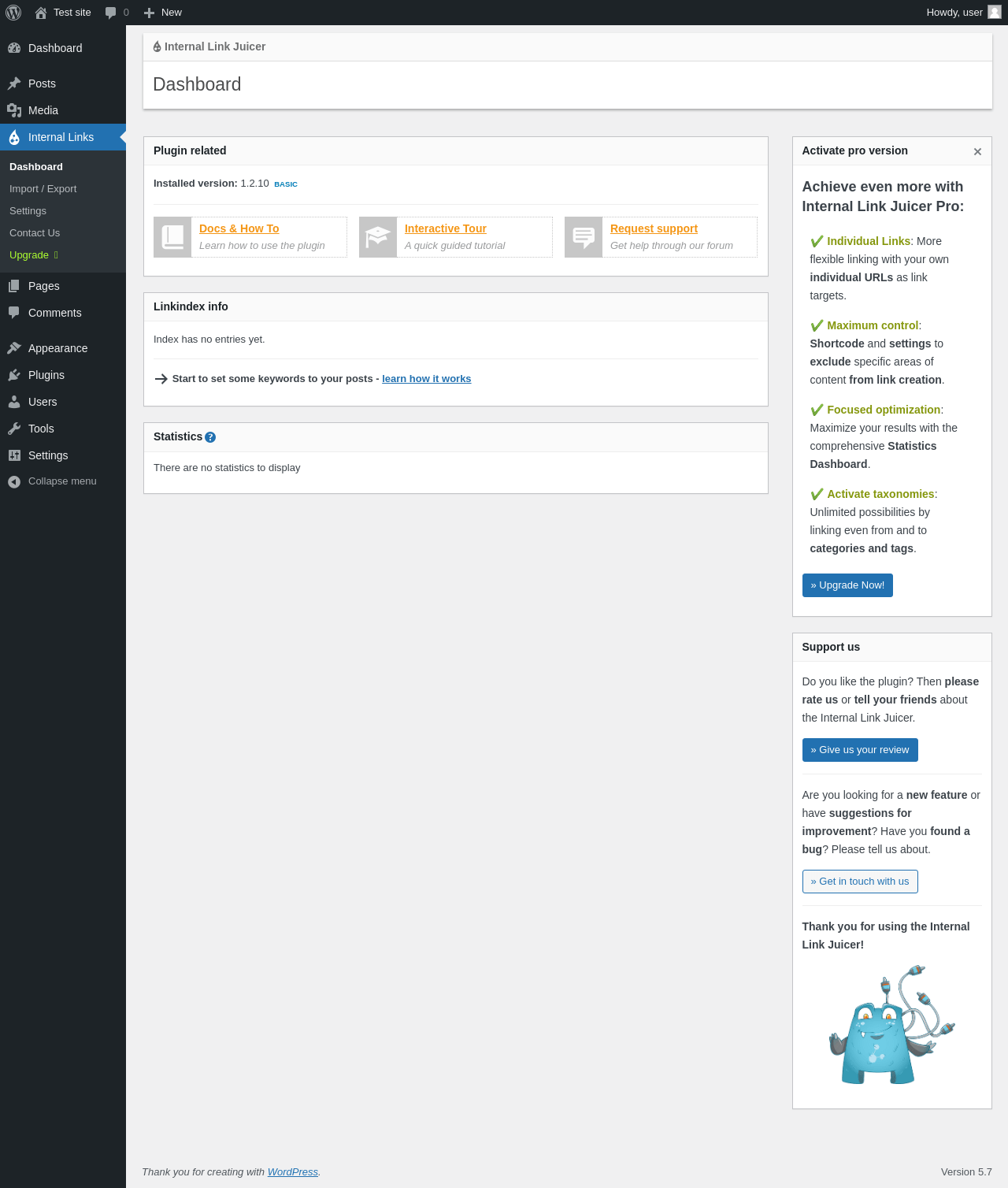The image size is (1008, 1188).
Task: Click the Internal Links droplet icon in sidebar
Action: tap(14, 137)
